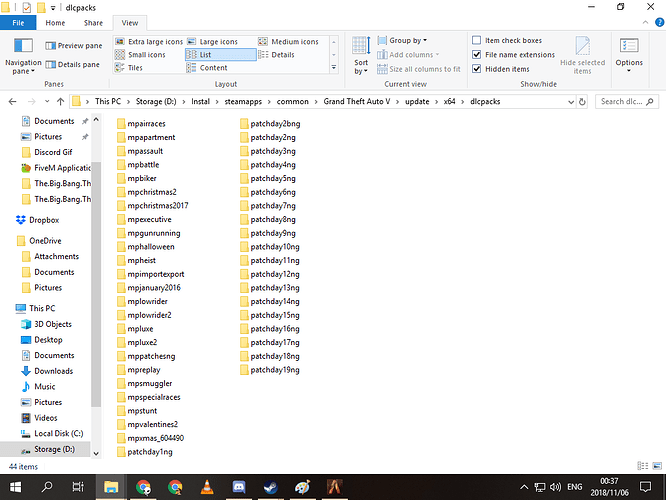Click update in the address path
This screenshot has width=666, height=500.
point(417,102)
